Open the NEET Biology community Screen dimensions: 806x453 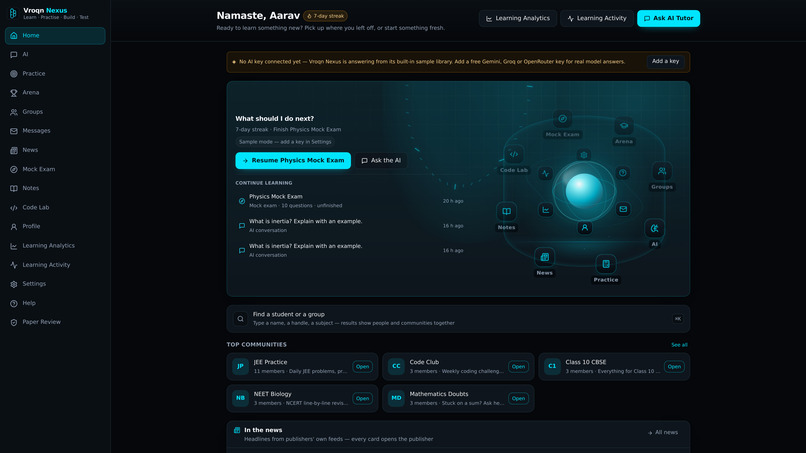point(362,398)
